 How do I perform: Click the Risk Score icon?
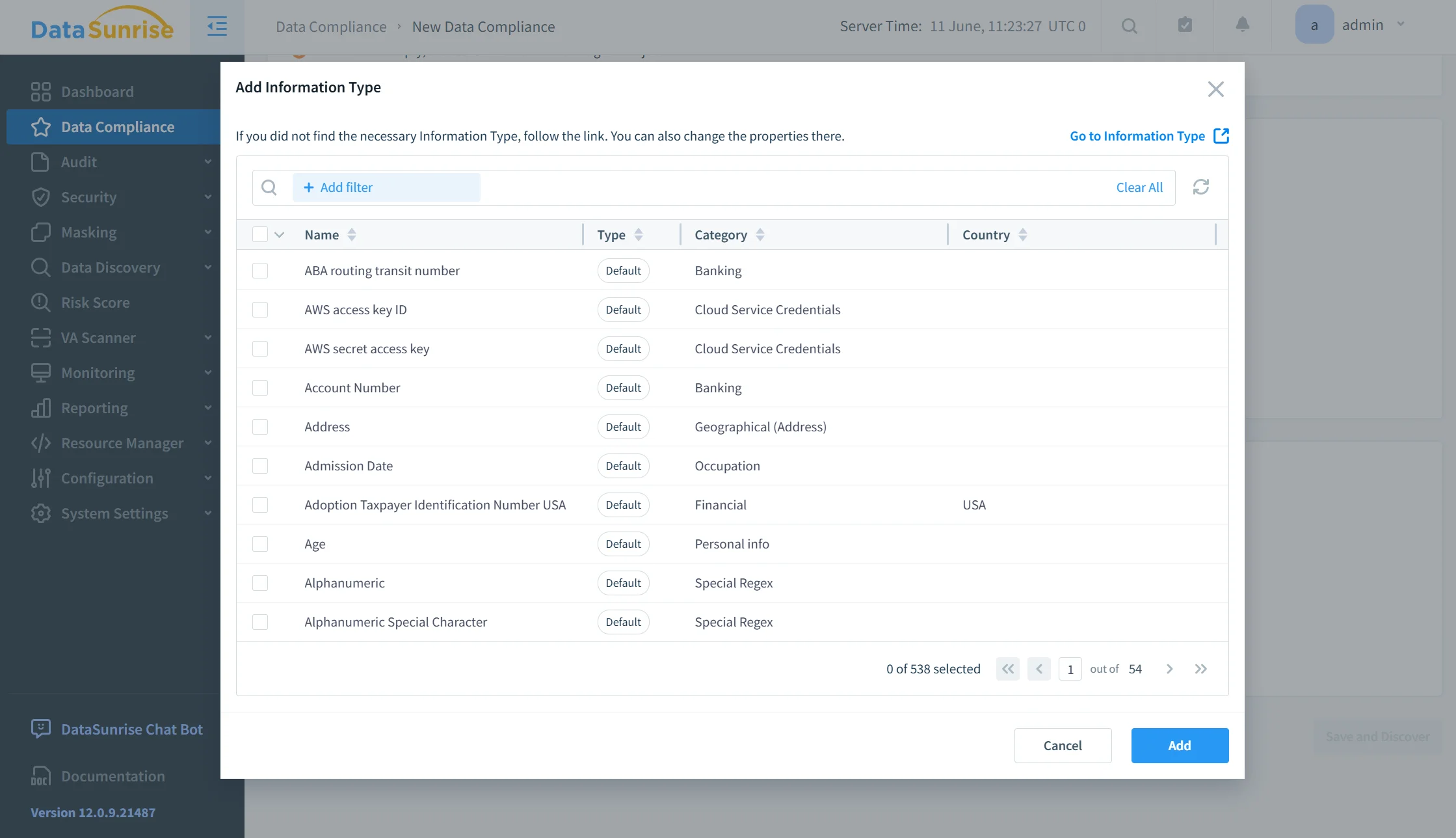(40, 303)
